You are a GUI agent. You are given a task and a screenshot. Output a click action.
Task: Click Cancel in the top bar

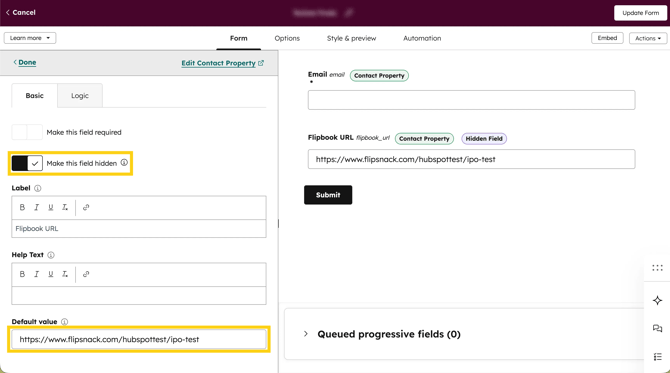coord(21,12)
